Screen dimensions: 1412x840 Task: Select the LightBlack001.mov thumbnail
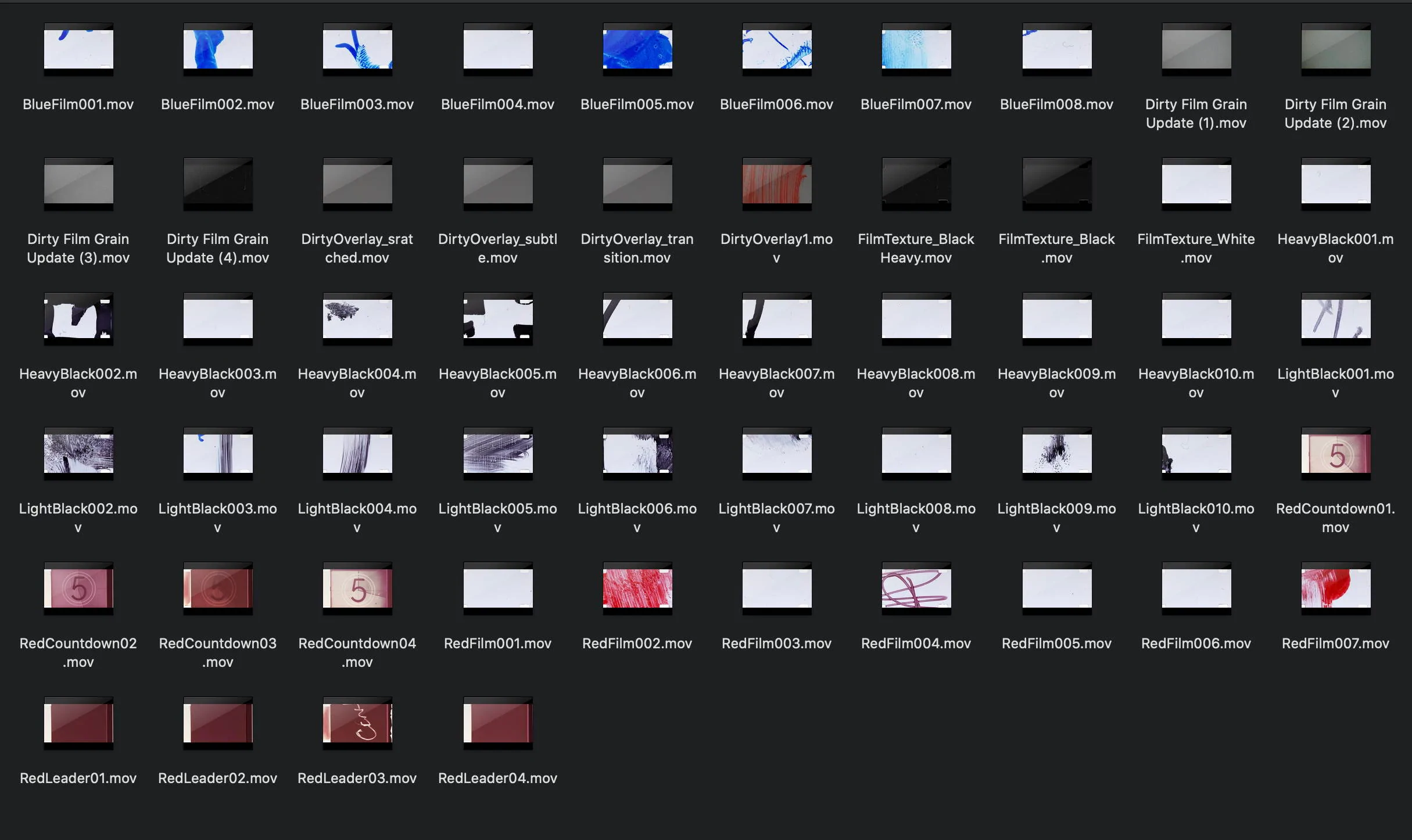(x=1336, y=319)
